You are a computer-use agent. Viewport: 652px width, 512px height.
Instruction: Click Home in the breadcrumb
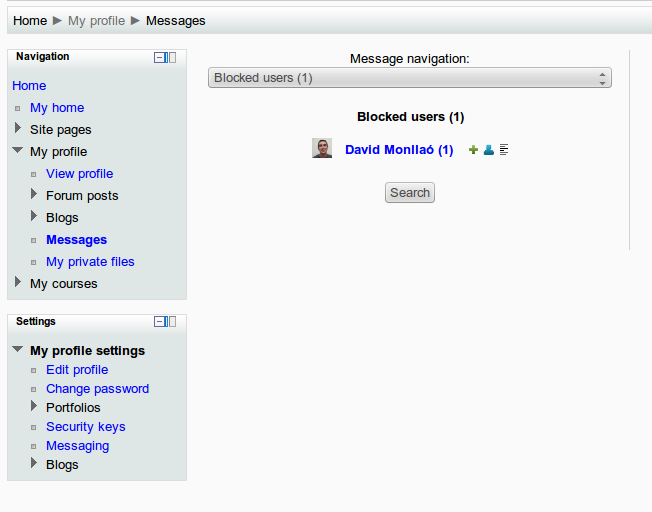[x=30, y=21]
